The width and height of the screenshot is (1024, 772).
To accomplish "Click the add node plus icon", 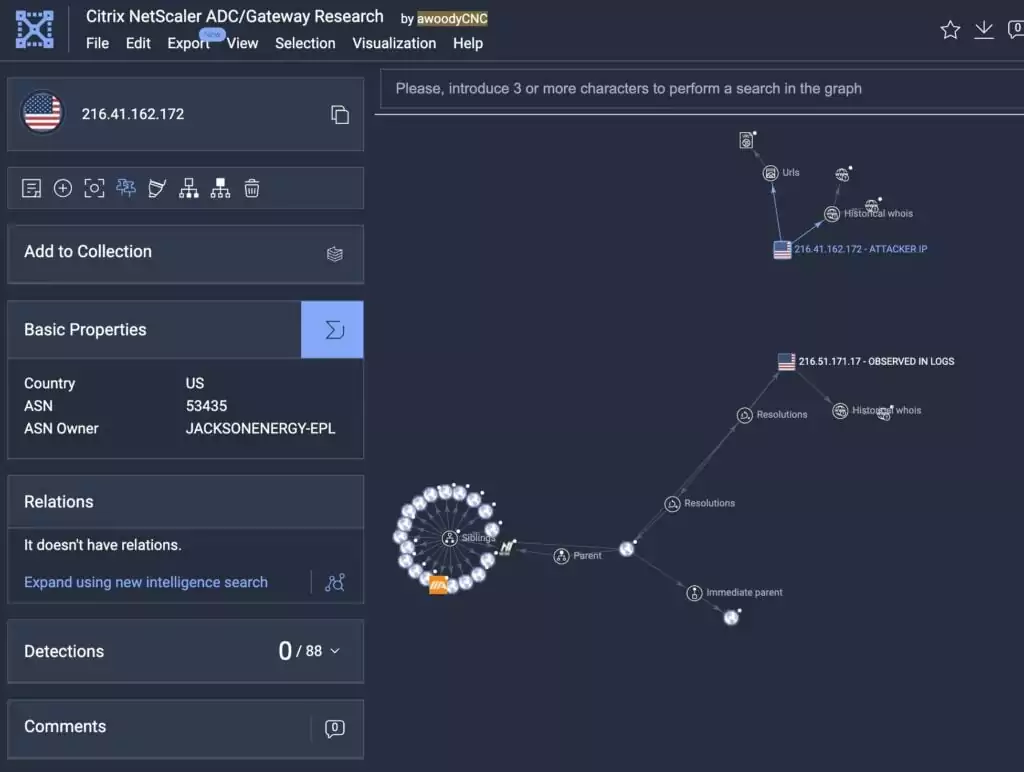I will click(x=63, y=189).
